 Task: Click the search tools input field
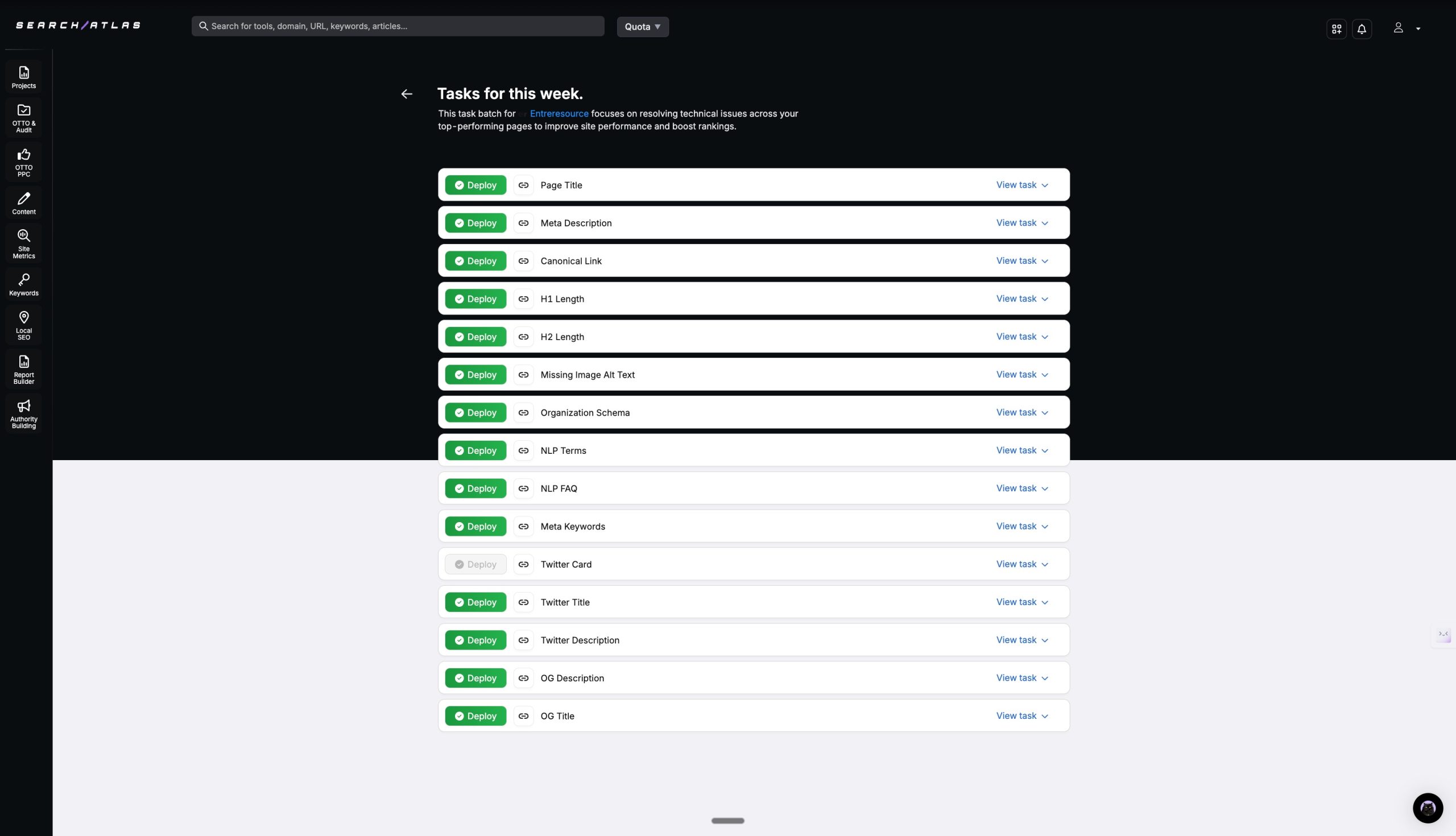(398, 26)
